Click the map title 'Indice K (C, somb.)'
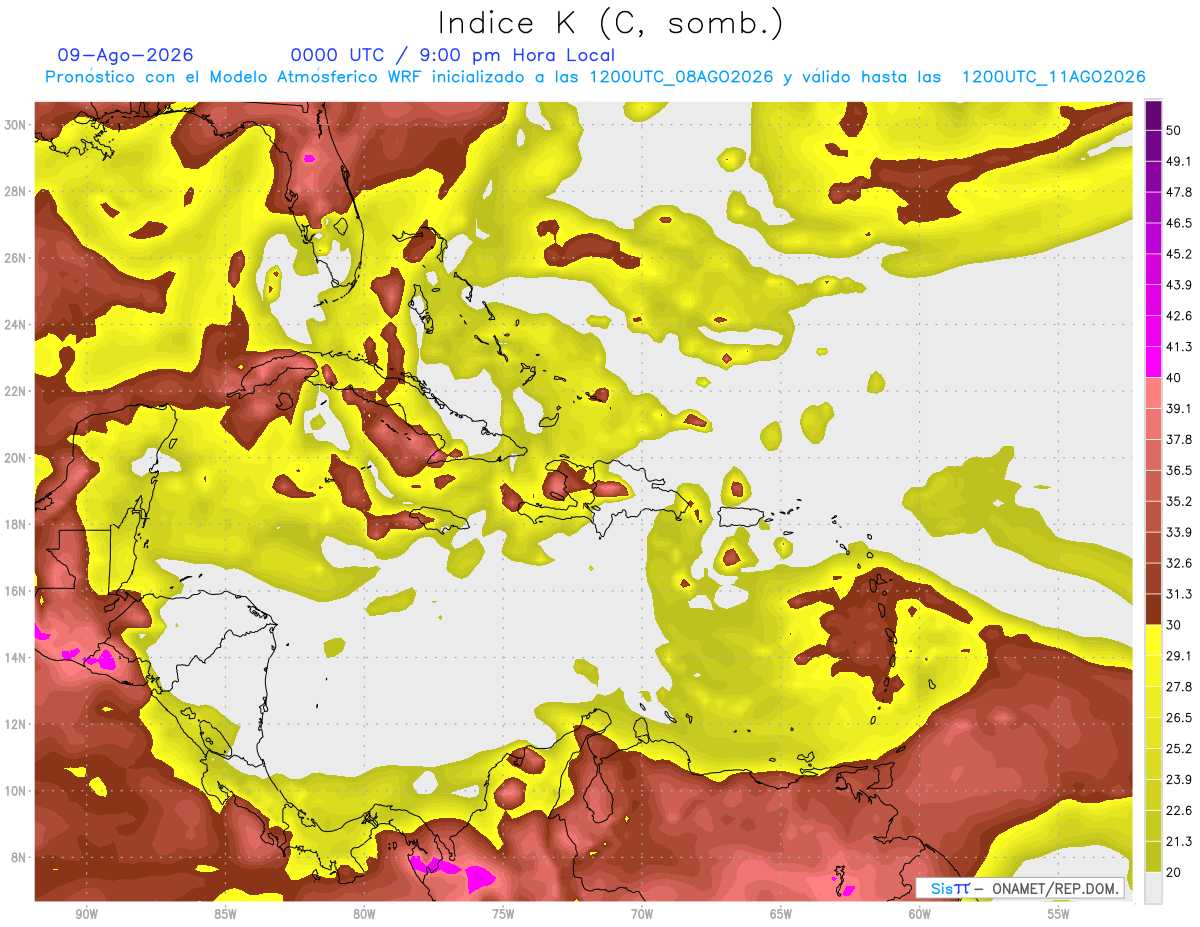 point(610,23)
